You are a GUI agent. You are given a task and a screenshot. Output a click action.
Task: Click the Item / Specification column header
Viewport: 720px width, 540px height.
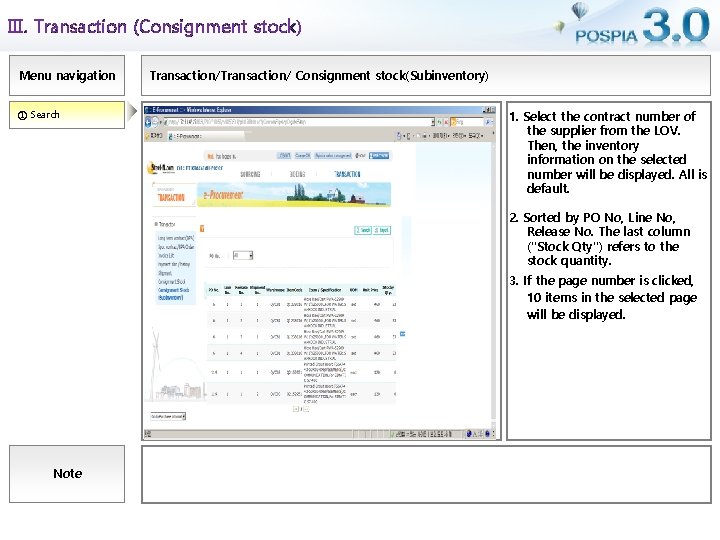tap(325, 290)
